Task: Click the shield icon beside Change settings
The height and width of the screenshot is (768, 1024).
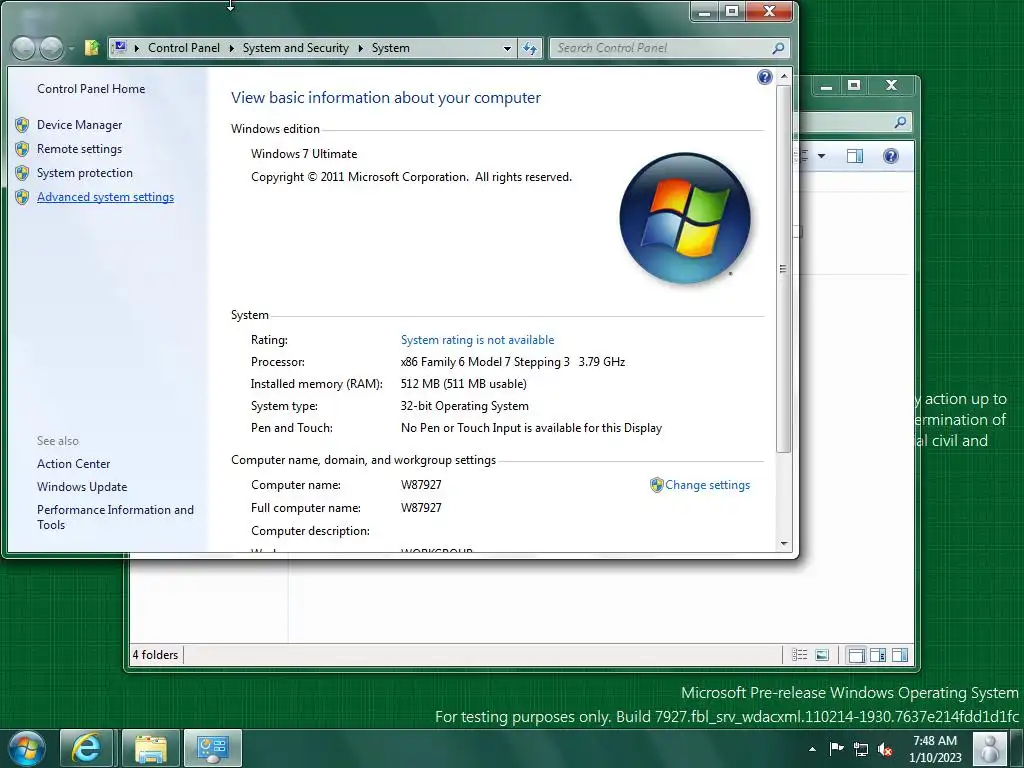Action: pos(656,485)
